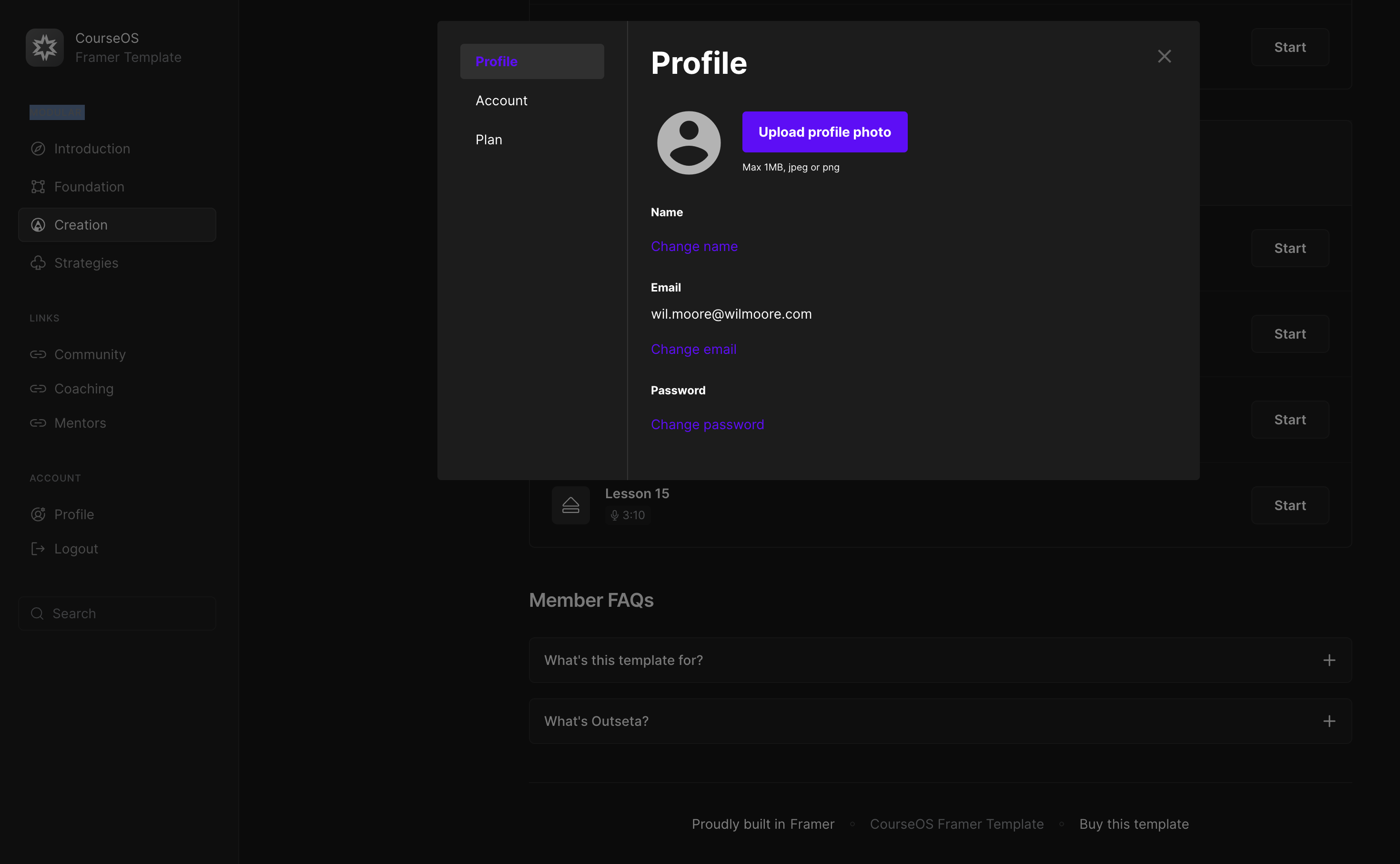Click the Change name link

pos(694,246)
